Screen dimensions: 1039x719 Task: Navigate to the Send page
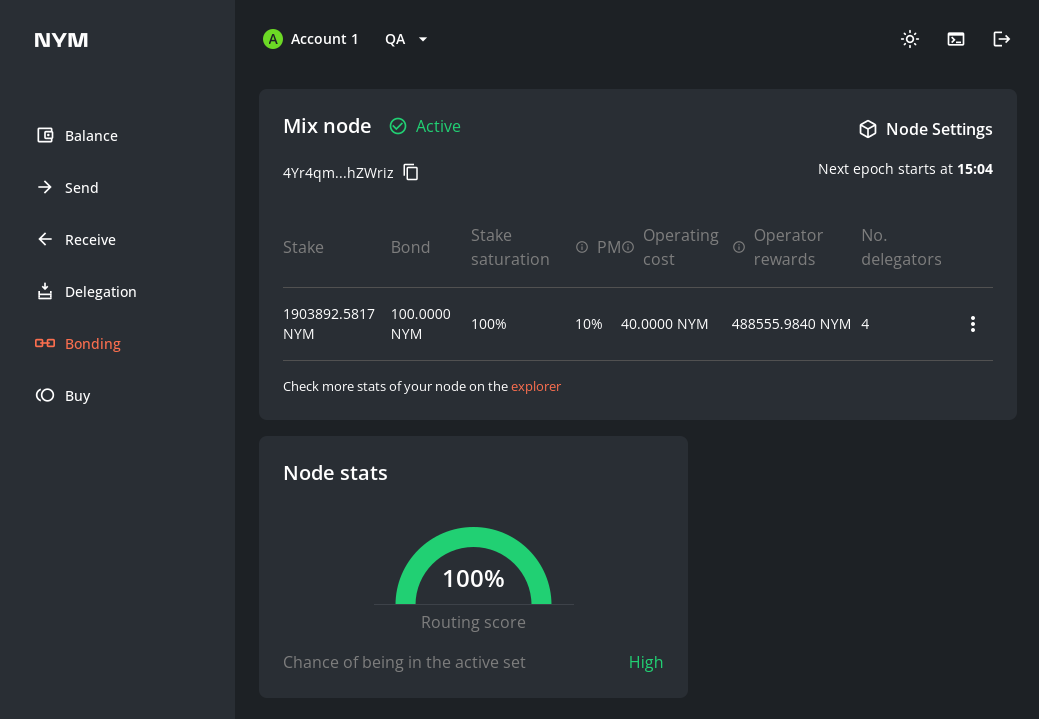[81, 188]
